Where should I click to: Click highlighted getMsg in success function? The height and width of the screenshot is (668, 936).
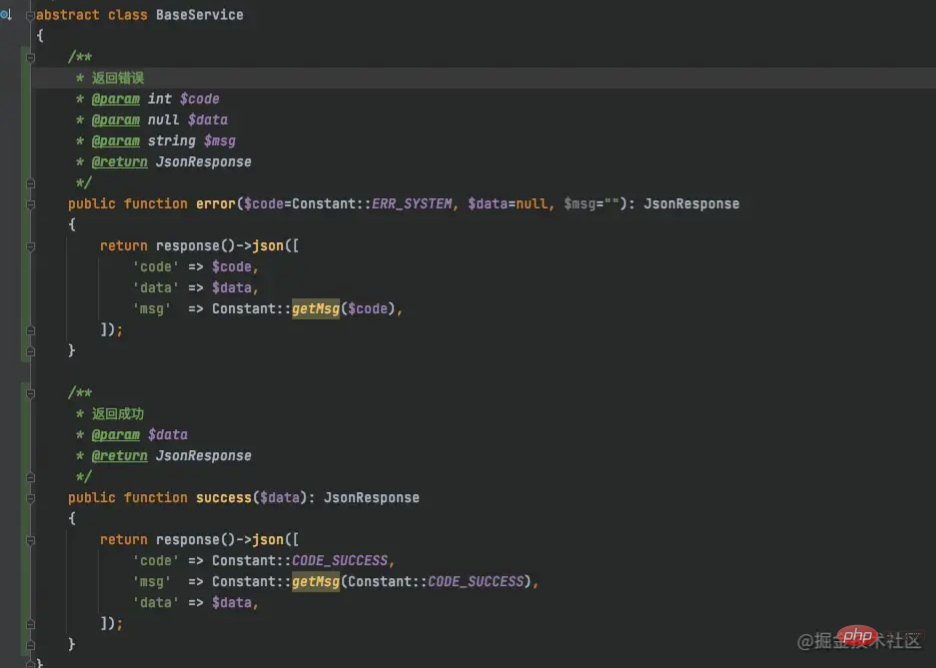point(315,581)
